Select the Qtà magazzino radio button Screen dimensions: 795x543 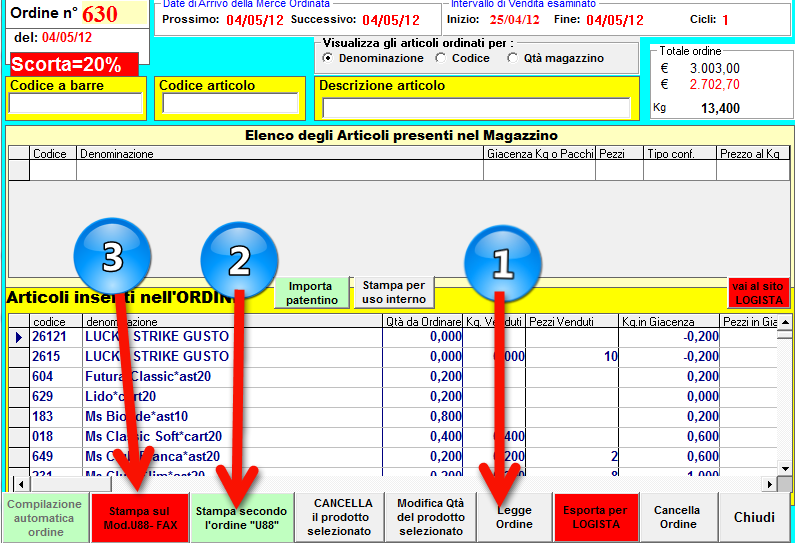click(513, 58)
